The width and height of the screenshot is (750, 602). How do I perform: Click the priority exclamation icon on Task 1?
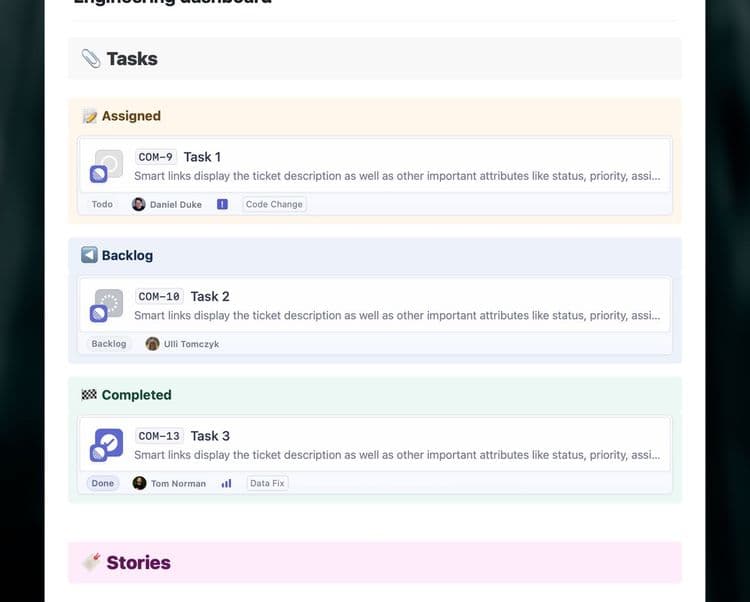coord(222,204)
